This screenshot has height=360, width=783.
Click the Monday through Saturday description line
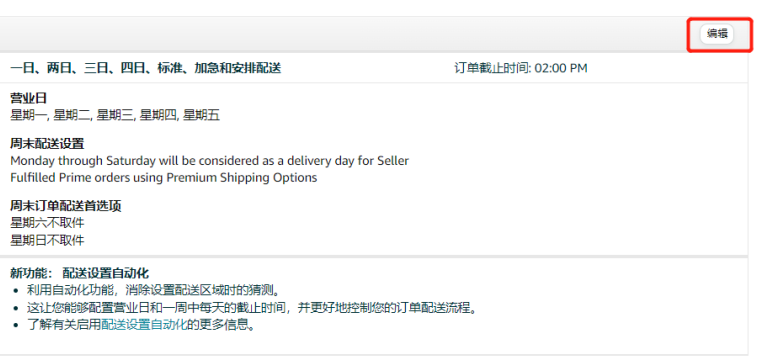pyautogui.click(x=210, y=161)
